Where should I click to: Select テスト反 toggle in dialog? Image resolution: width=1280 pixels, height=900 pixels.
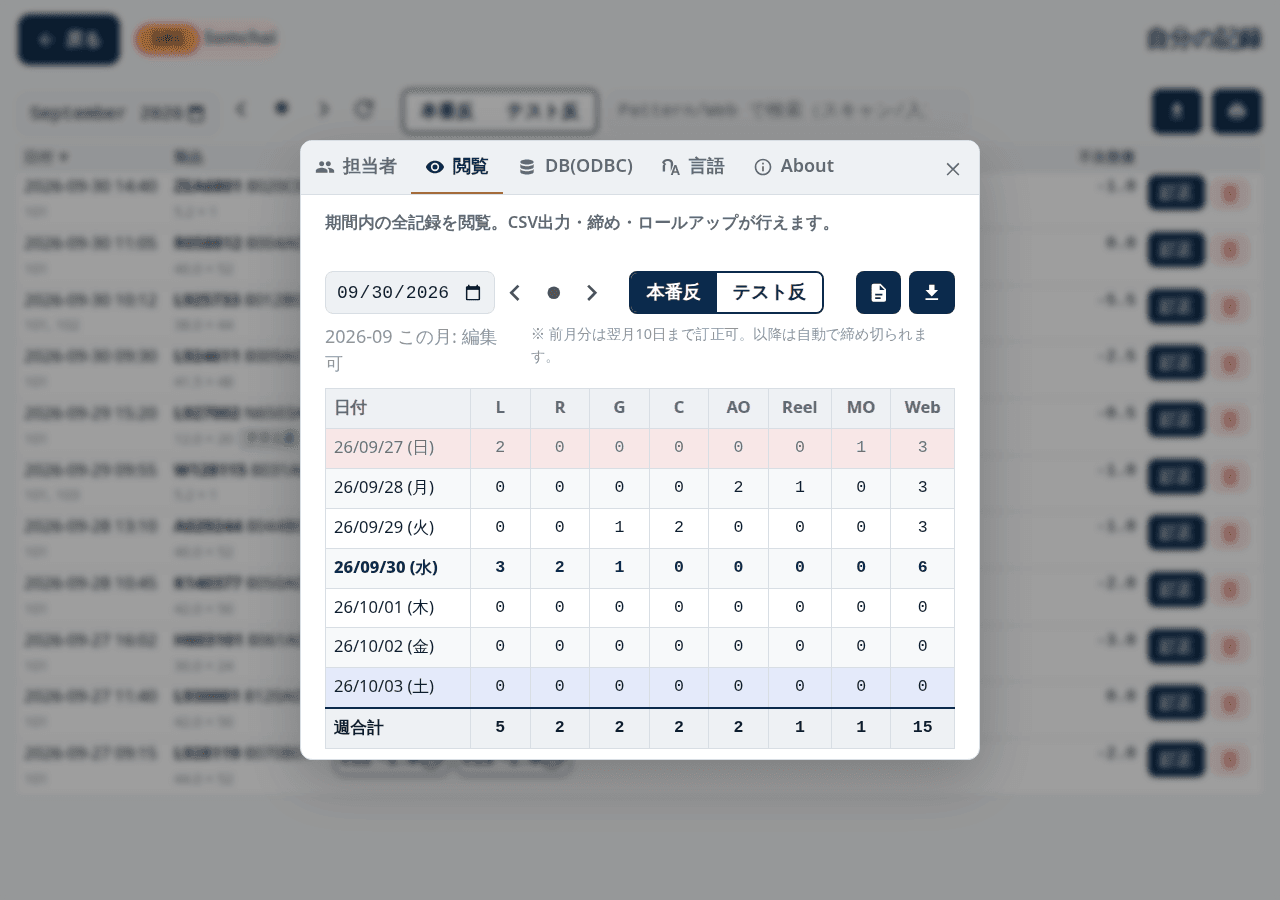[x=769, y=292]
